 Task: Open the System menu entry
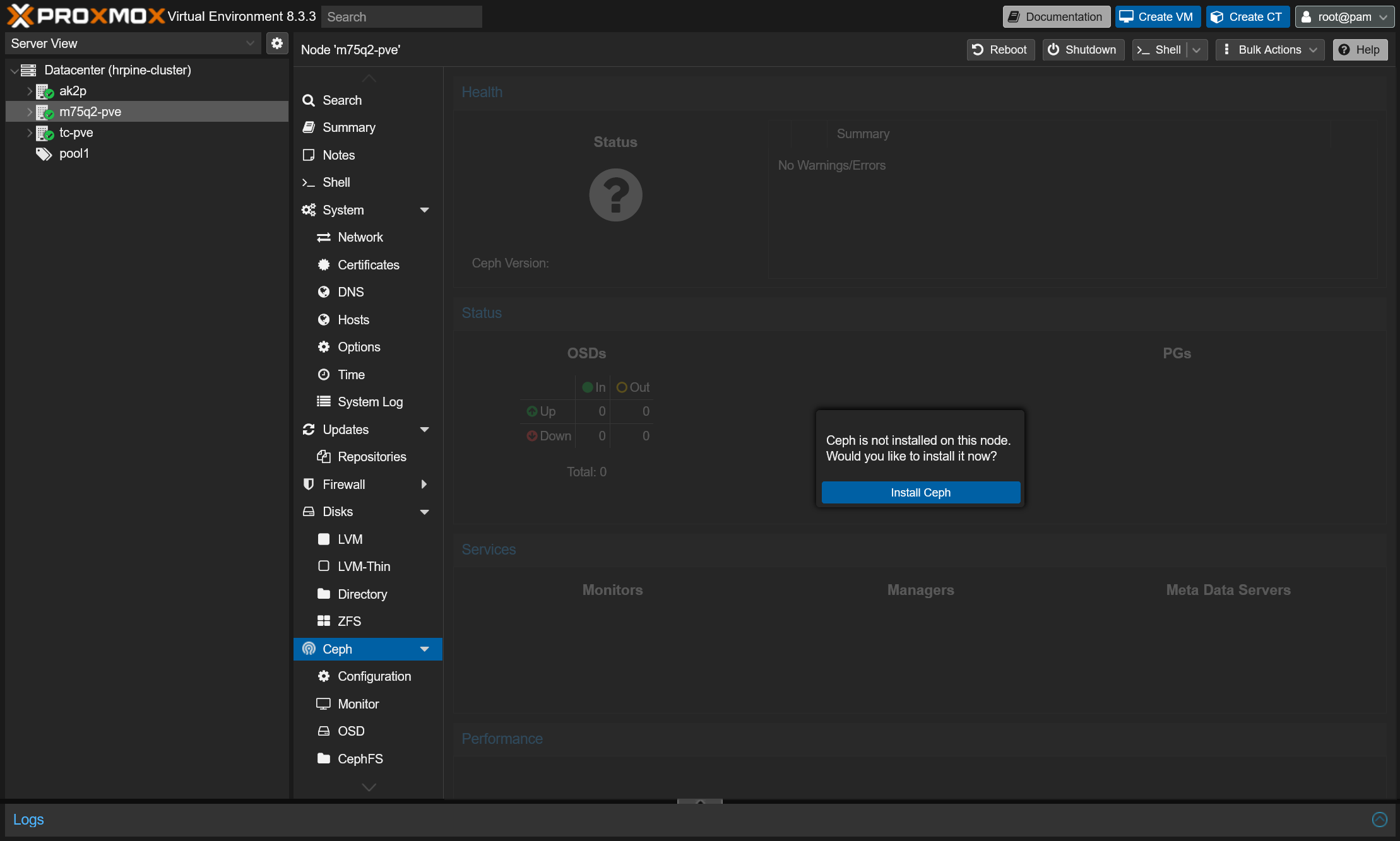[x=368, y=210]
